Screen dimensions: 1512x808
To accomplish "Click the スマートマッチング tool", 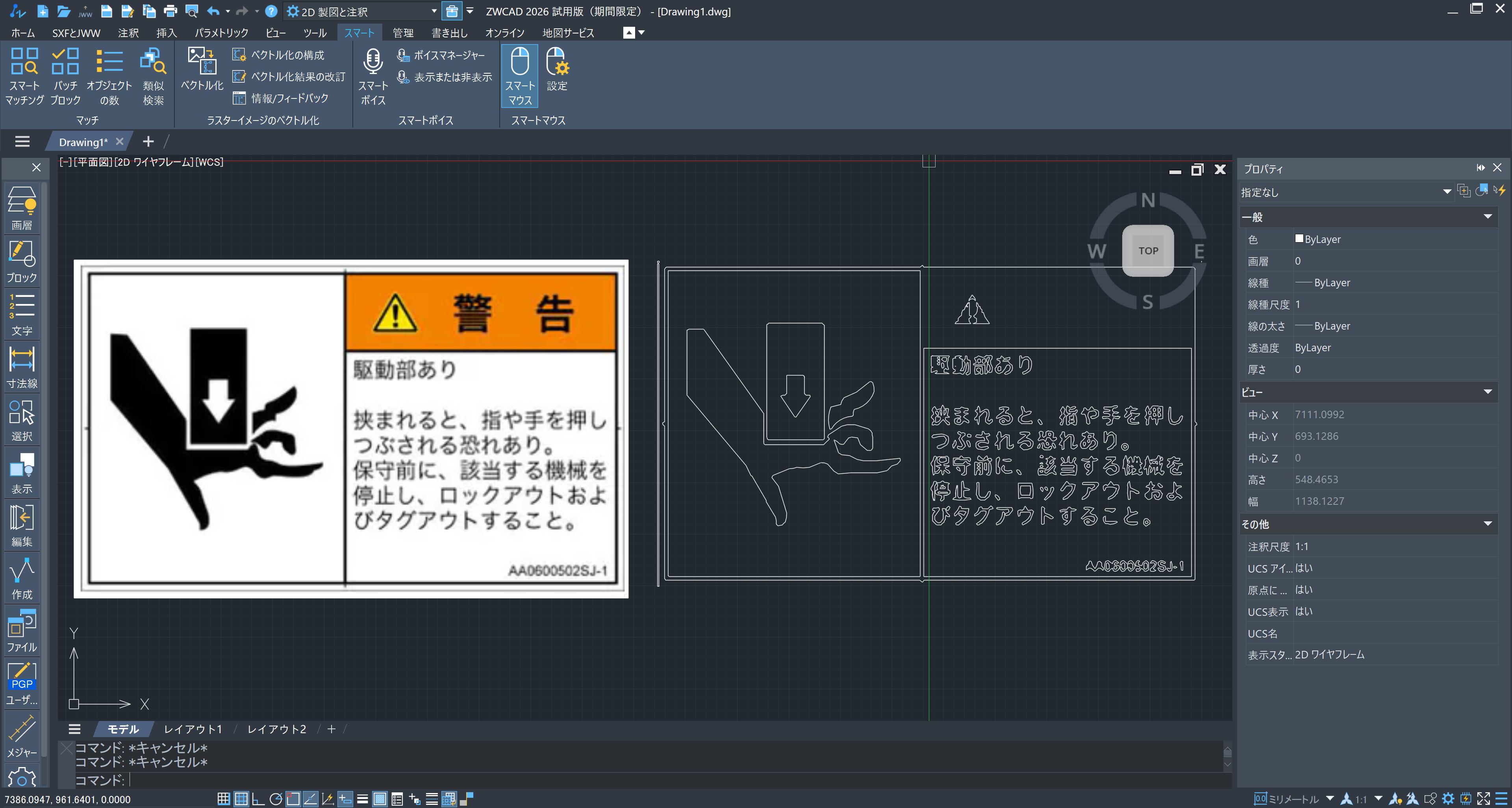I will 25,76.
